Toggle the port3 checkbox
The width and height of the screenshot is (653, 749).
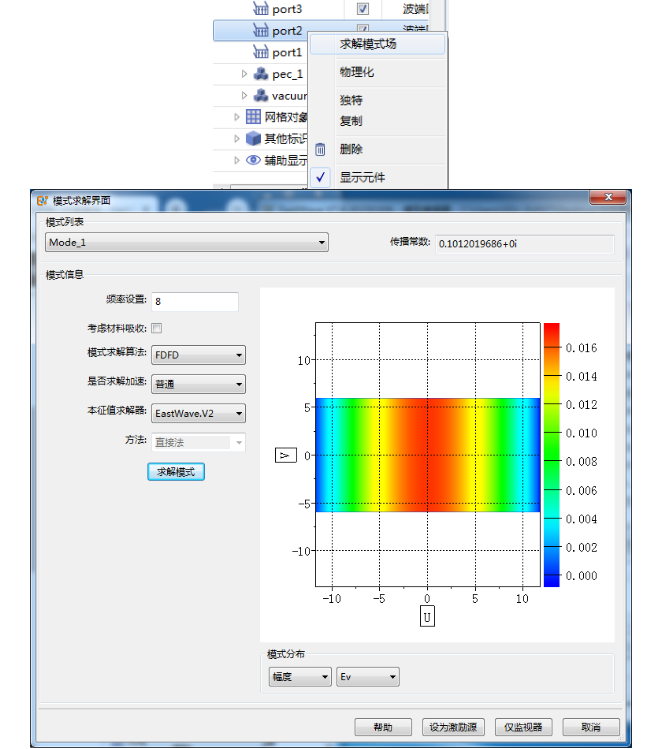point(363,9)
